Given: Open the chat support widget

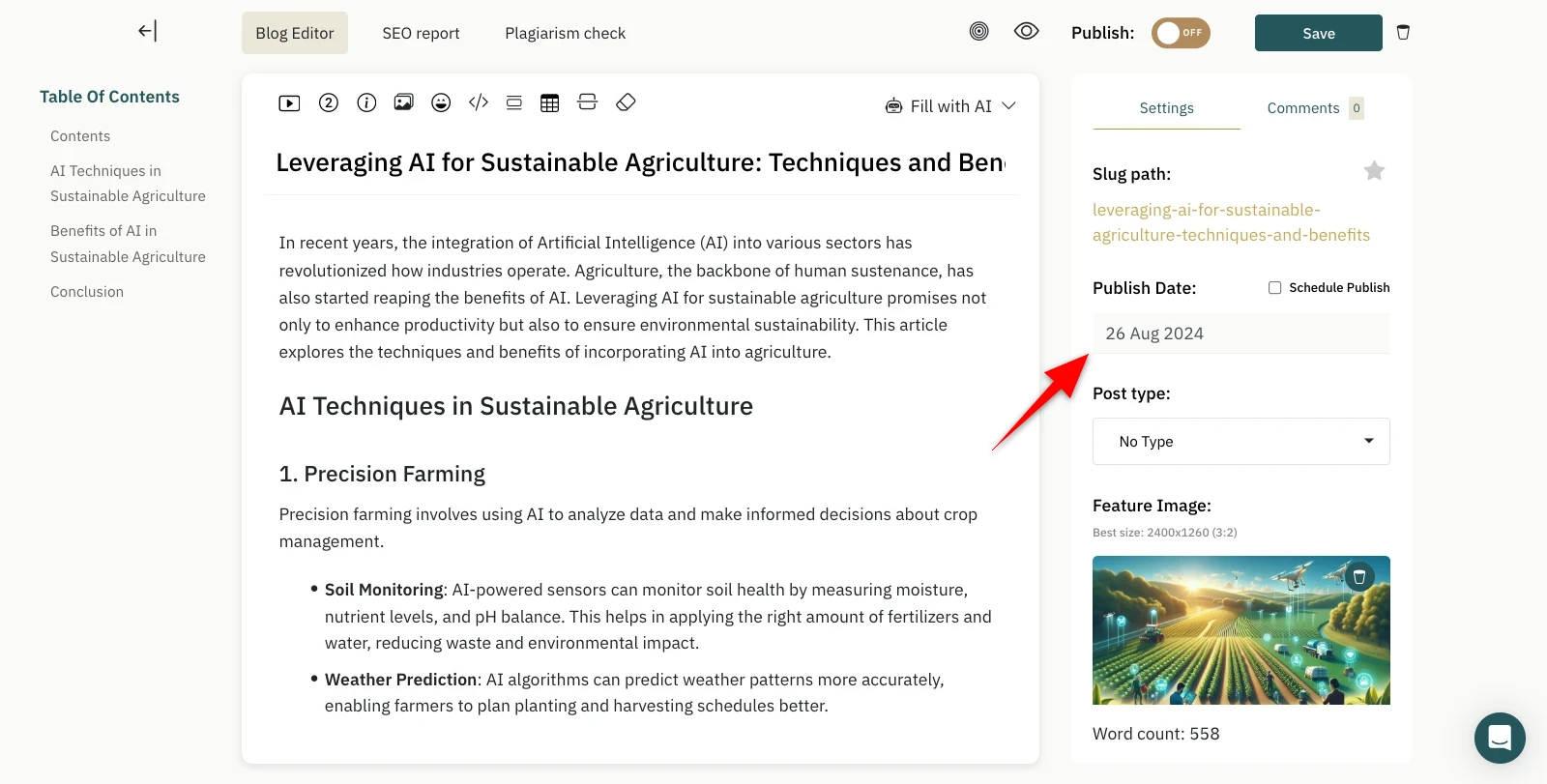Looking at the screenshot, I should click(1500, 738).
